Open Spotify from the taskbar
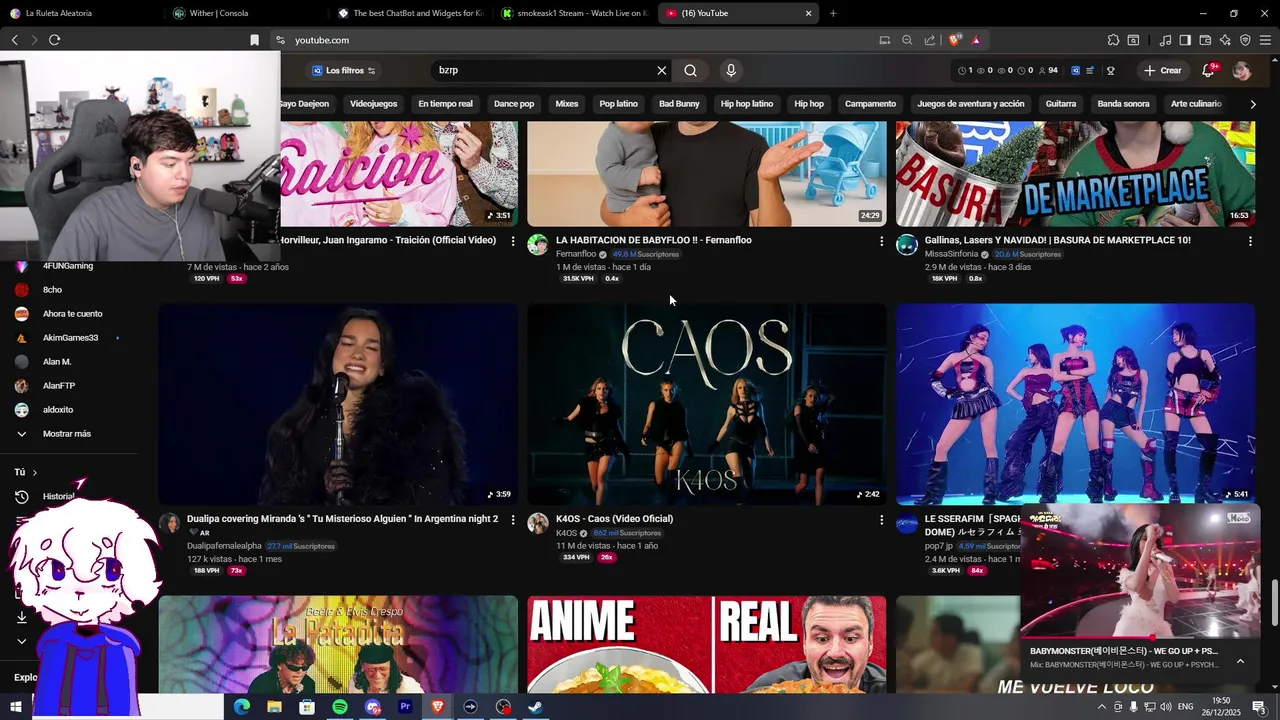This screenshot has height=720, width=1280. [x=340, y=707]
